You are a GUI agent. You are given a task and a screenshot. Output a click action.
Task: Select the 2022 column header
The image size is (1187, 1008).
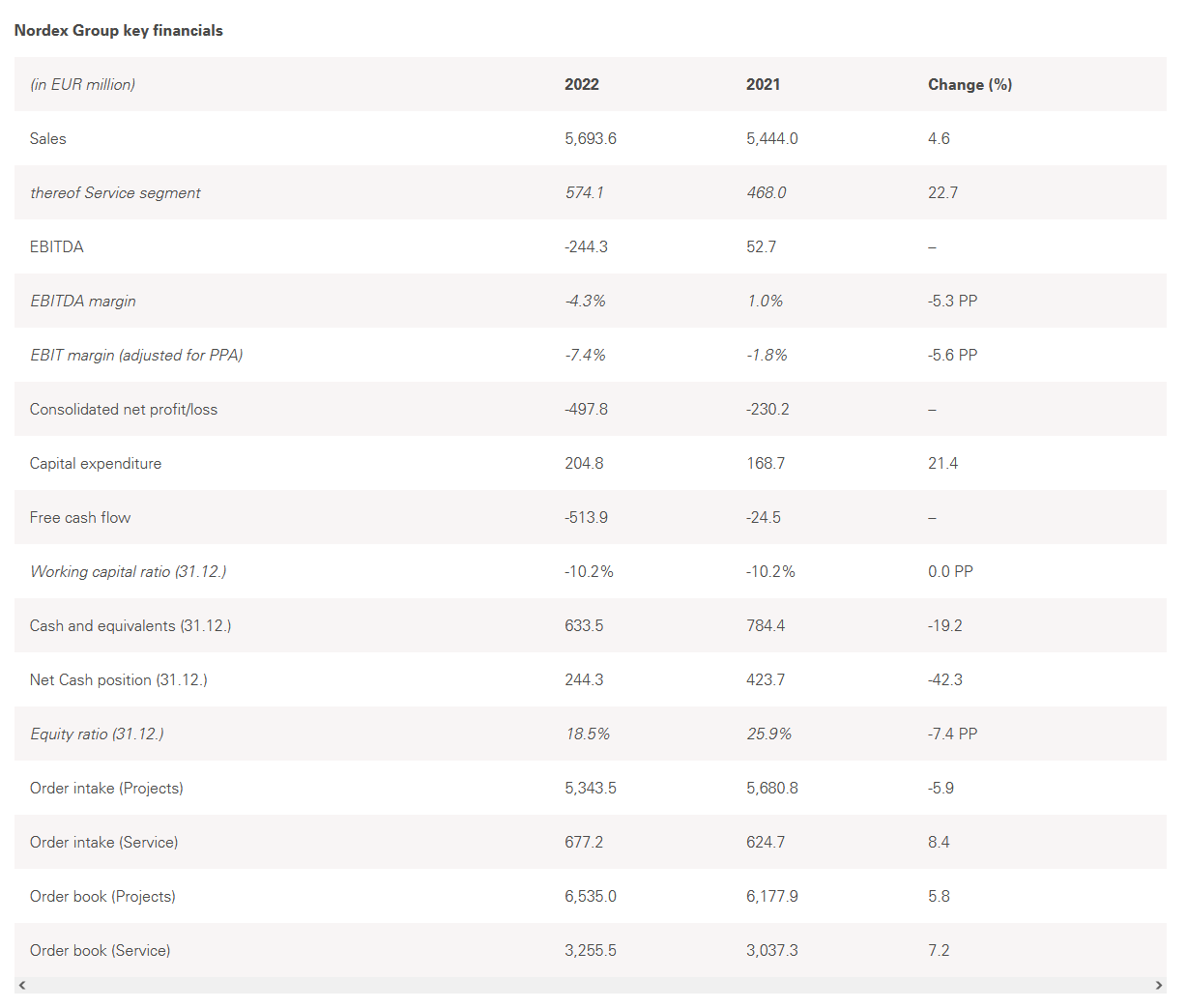582,85
